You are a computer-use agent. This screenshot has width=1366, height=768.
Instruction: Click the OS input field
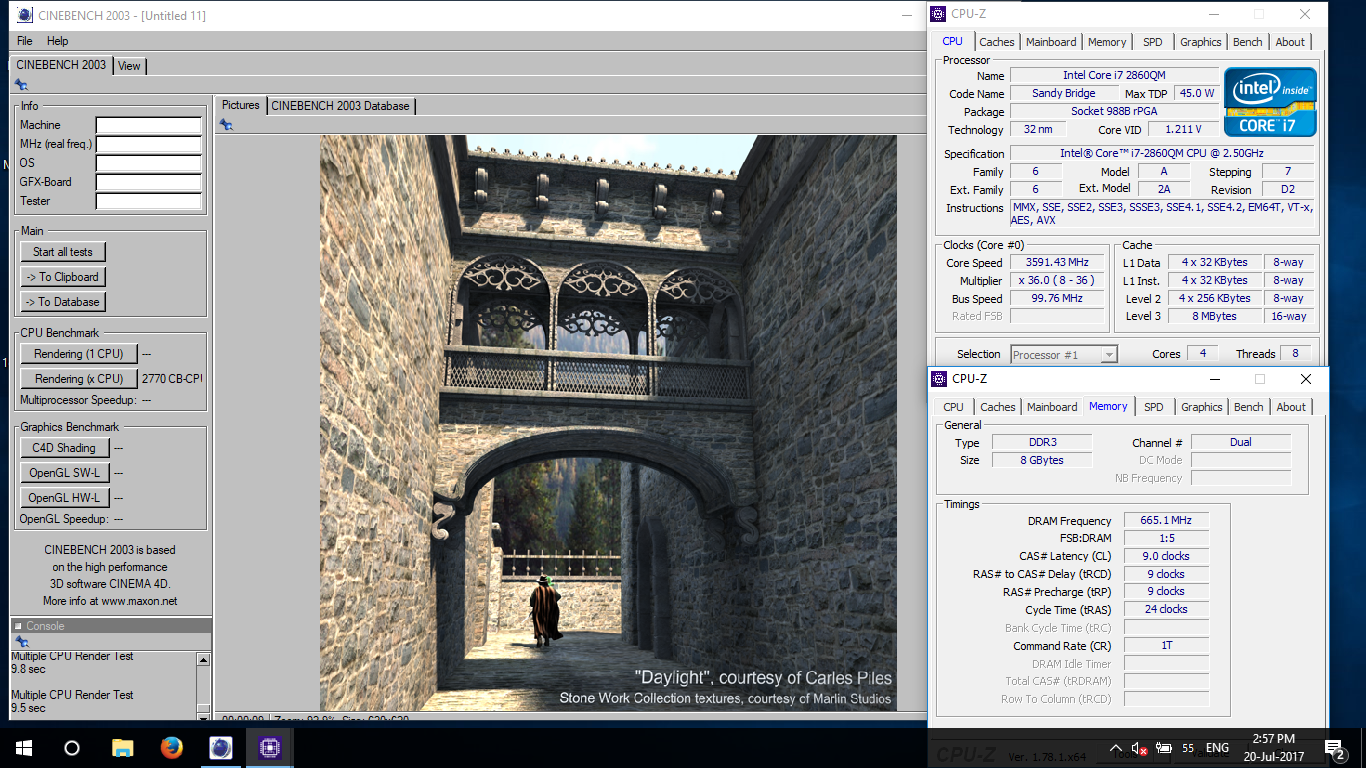point(149,163)
